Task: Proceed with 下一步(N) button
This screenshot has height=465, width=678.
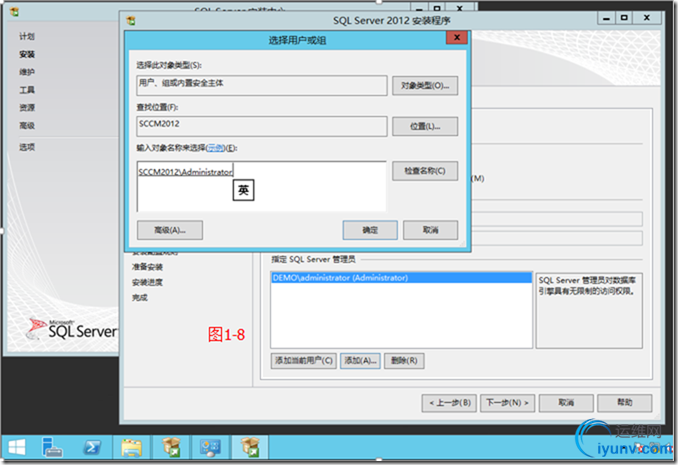Action: pyautogui.click(x=507, y=403)
